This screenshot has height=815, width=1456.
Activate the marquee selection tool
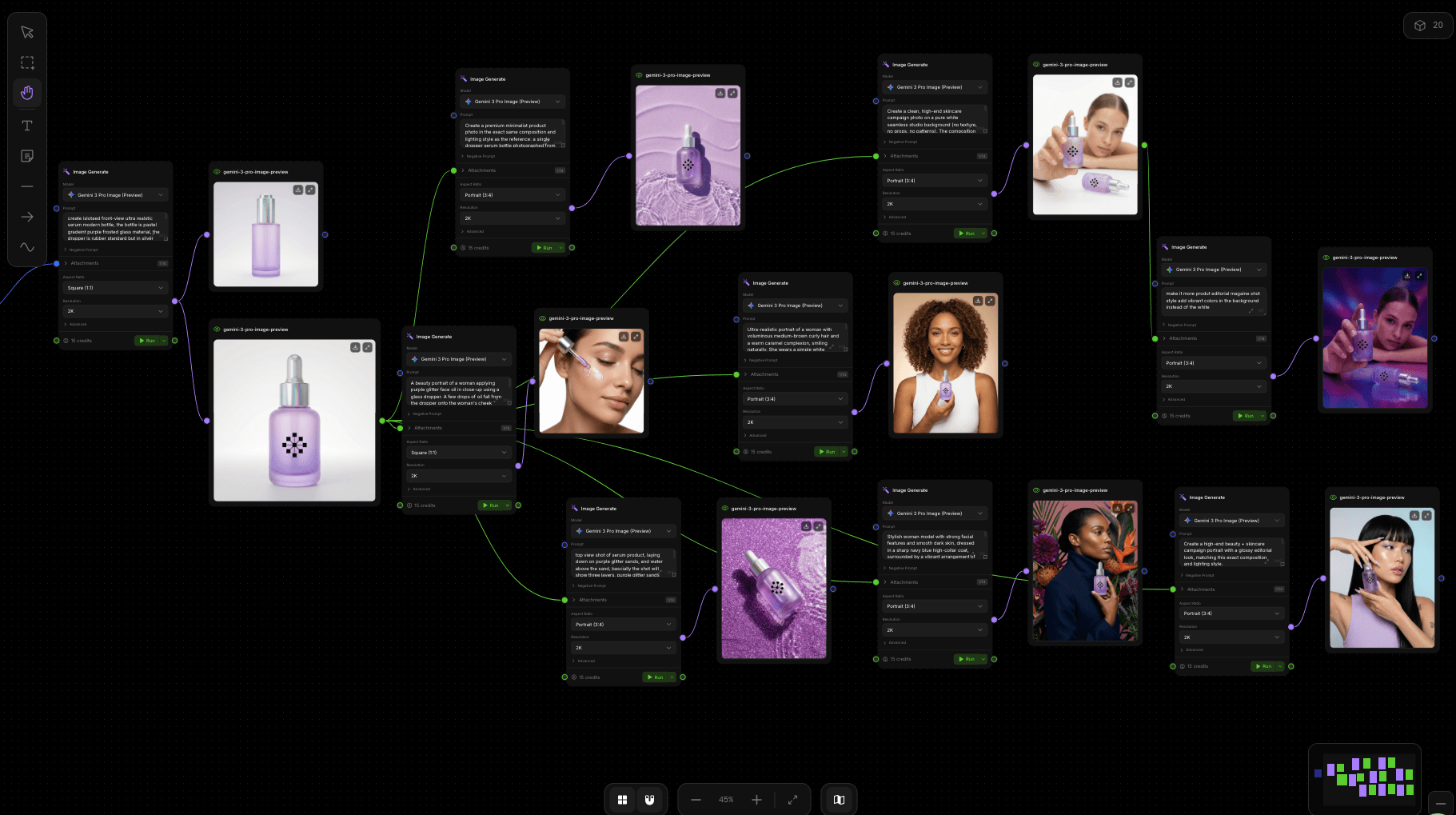coord(27,62)
